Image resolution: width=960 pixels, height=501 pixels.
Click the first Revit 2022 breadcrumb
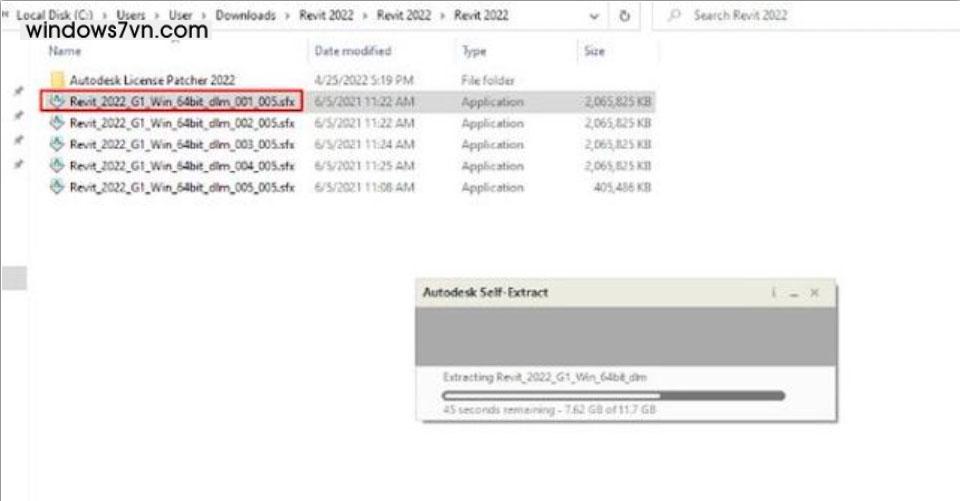pyautogui.click(x=326, y=15)
